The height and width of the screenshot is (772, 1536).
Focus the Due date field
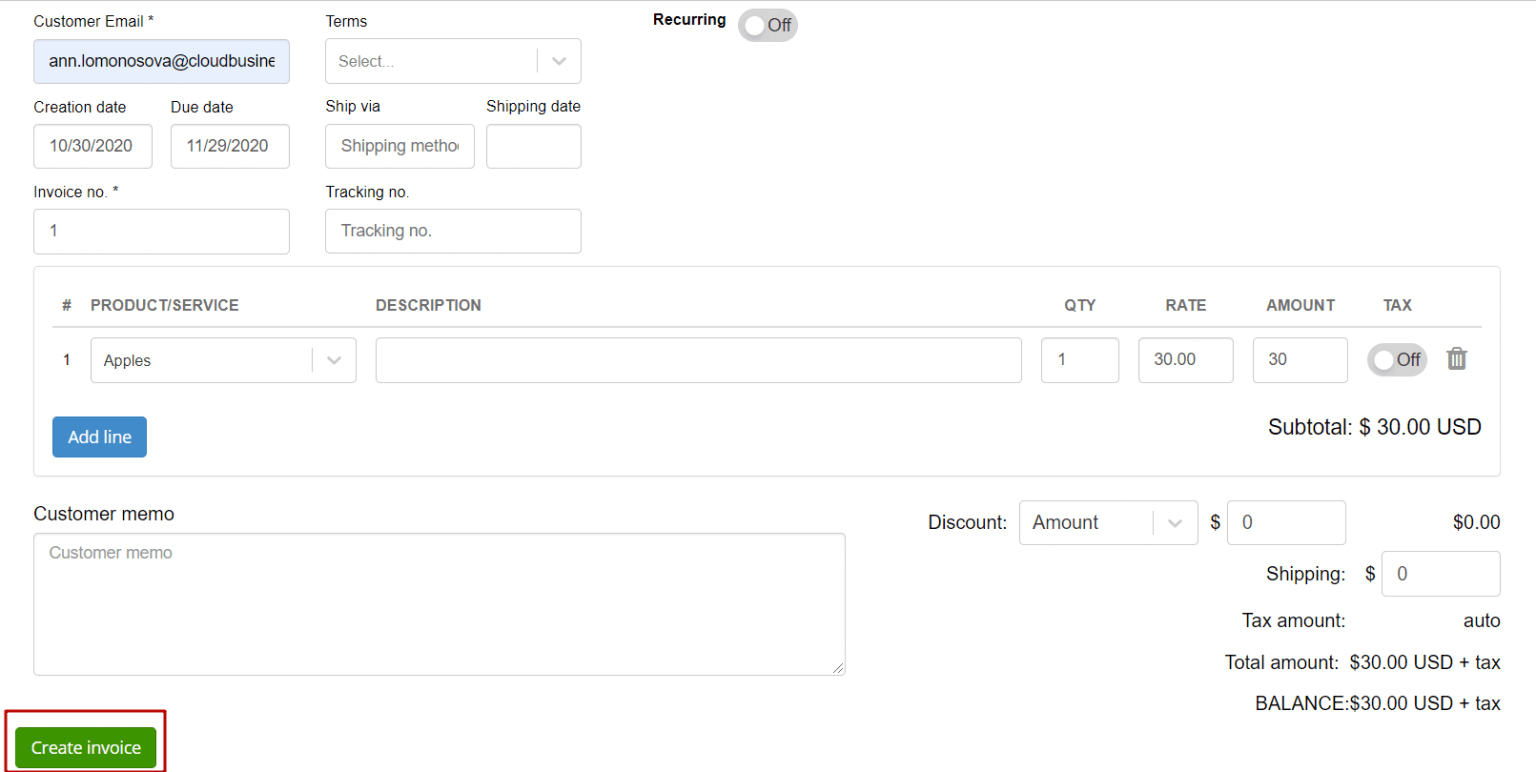pyautogui.click(x=229, y=146)
